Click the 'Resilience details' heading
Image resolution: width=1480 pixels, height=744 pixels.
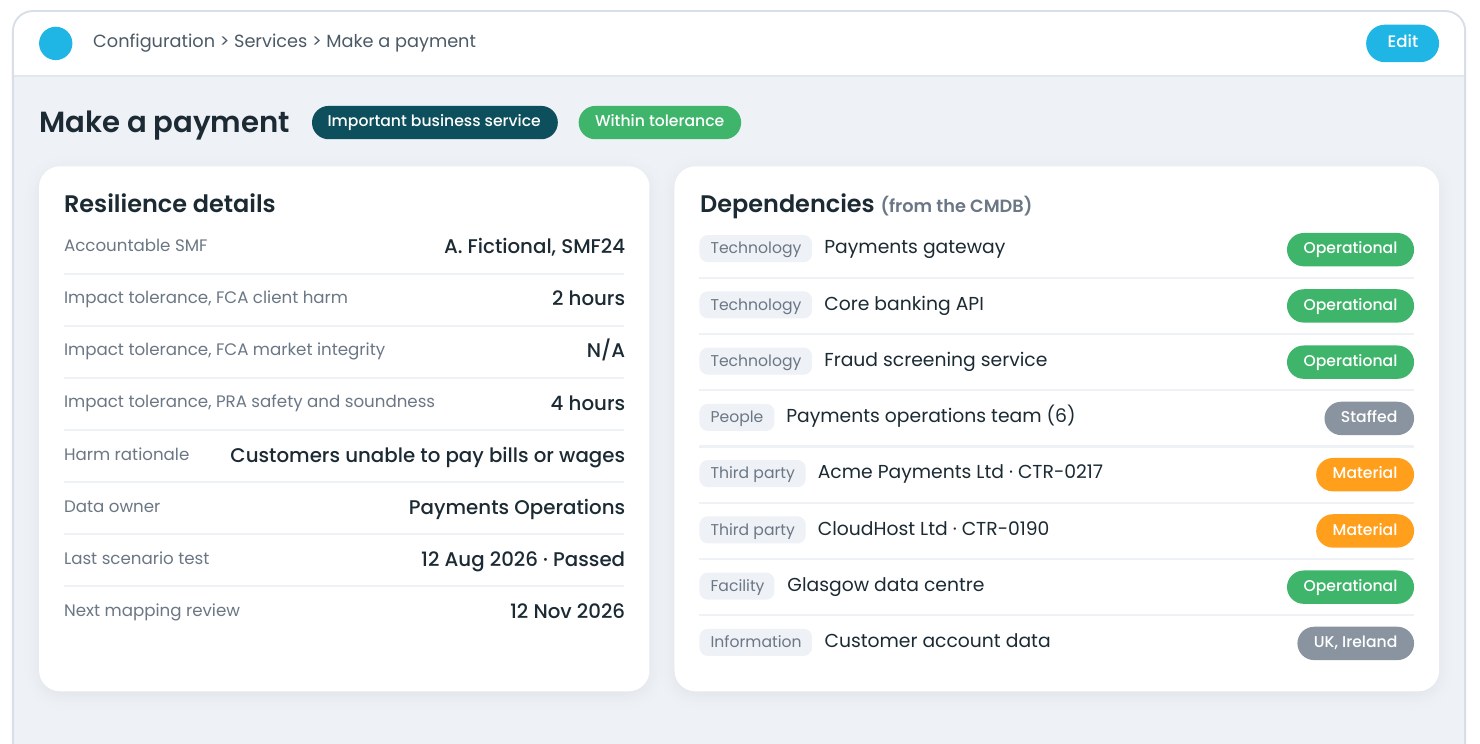(169, 204)
